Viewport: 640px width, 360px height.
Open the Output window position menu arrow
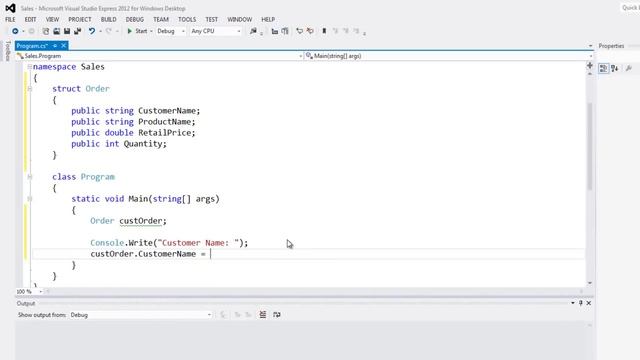573,303
